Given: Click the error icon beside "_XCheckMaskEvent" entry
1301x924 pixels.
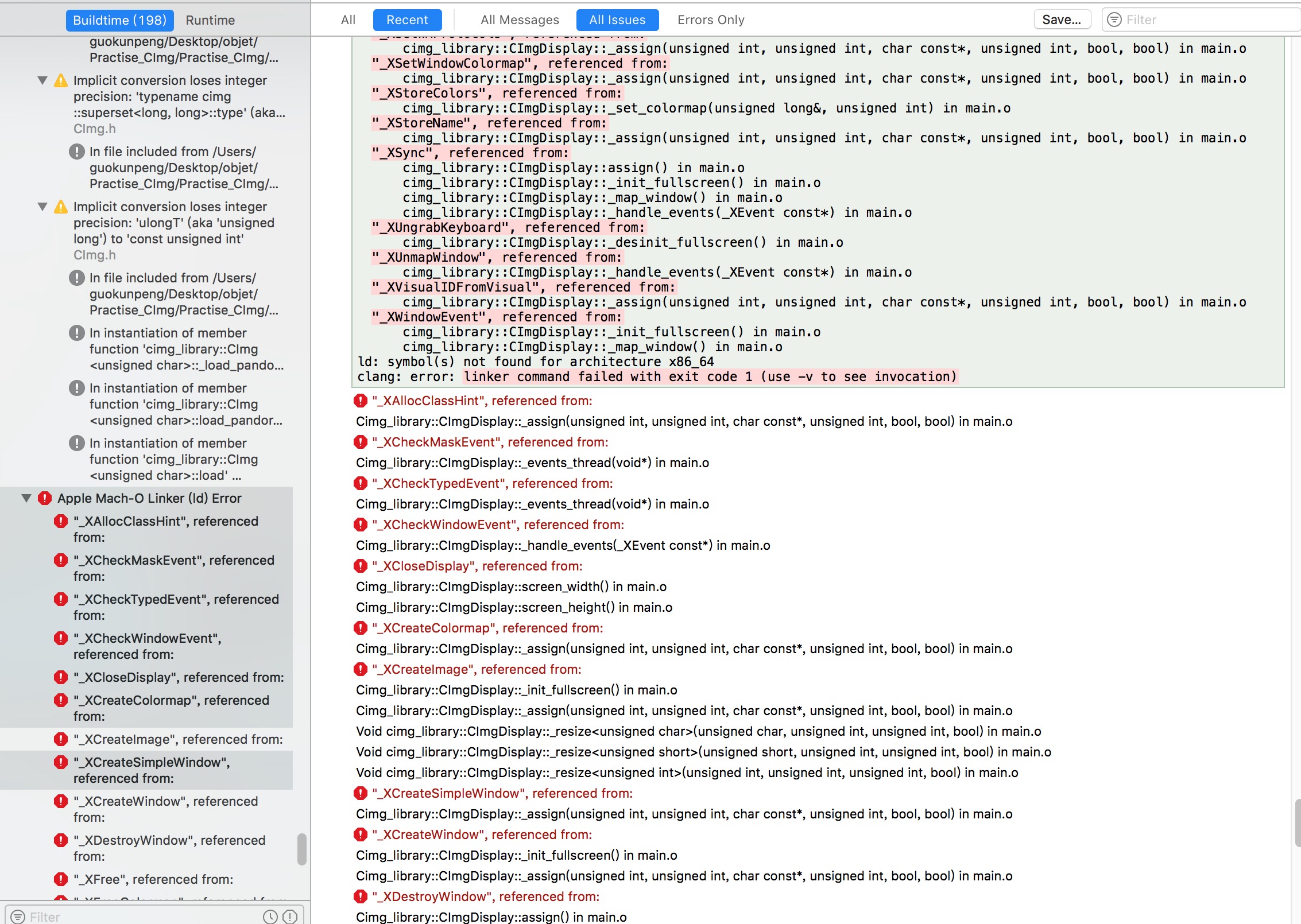Looking at the screenshot, I should pyautogui.click(x=61, y=560).
